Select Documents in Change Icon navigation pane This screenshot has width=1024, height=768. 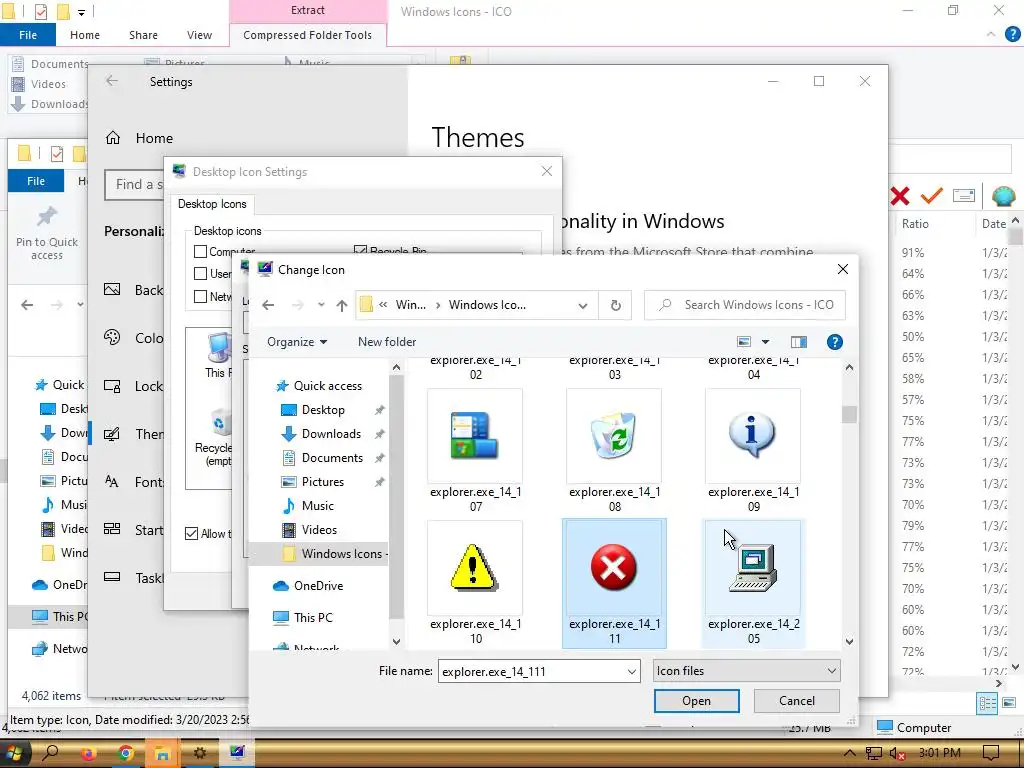coord(323,458)
